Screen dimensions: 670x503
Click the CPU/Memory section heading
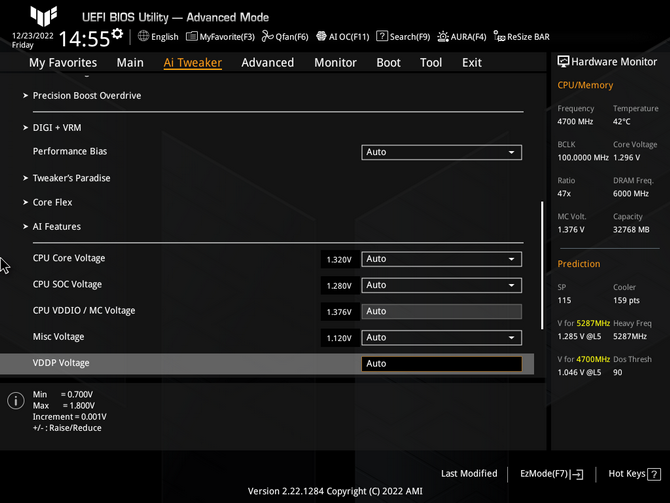coord(585,85)
